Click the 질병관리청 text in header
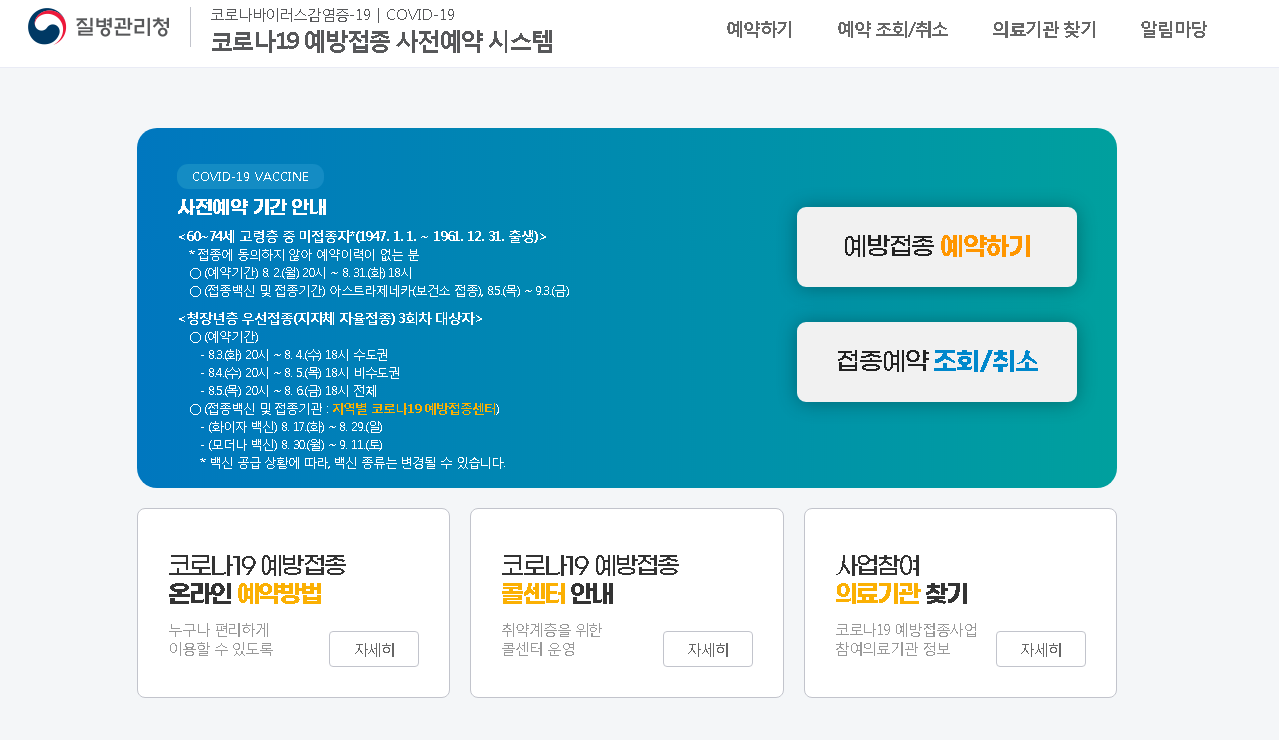 122,27
